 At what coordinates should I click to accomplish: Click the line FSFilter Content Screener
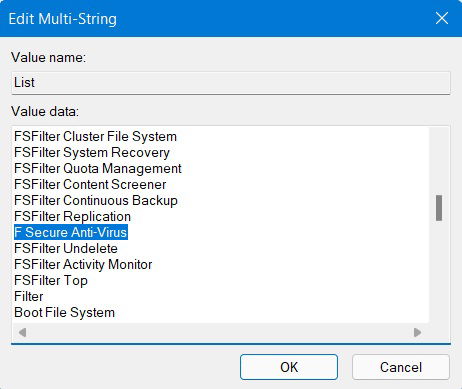coord(90,184)
